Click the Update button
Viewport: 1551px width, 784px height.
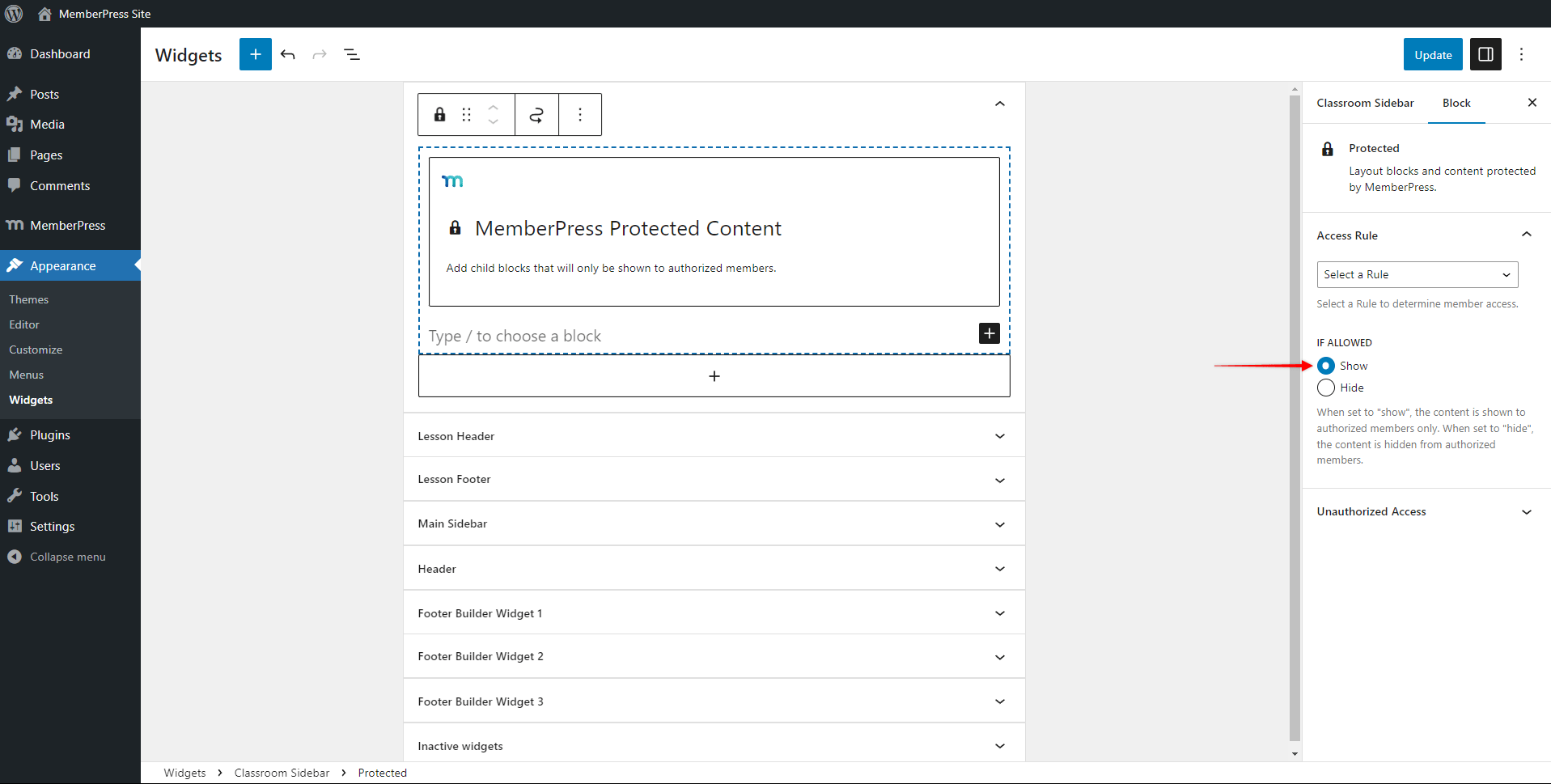point(1433,54)
